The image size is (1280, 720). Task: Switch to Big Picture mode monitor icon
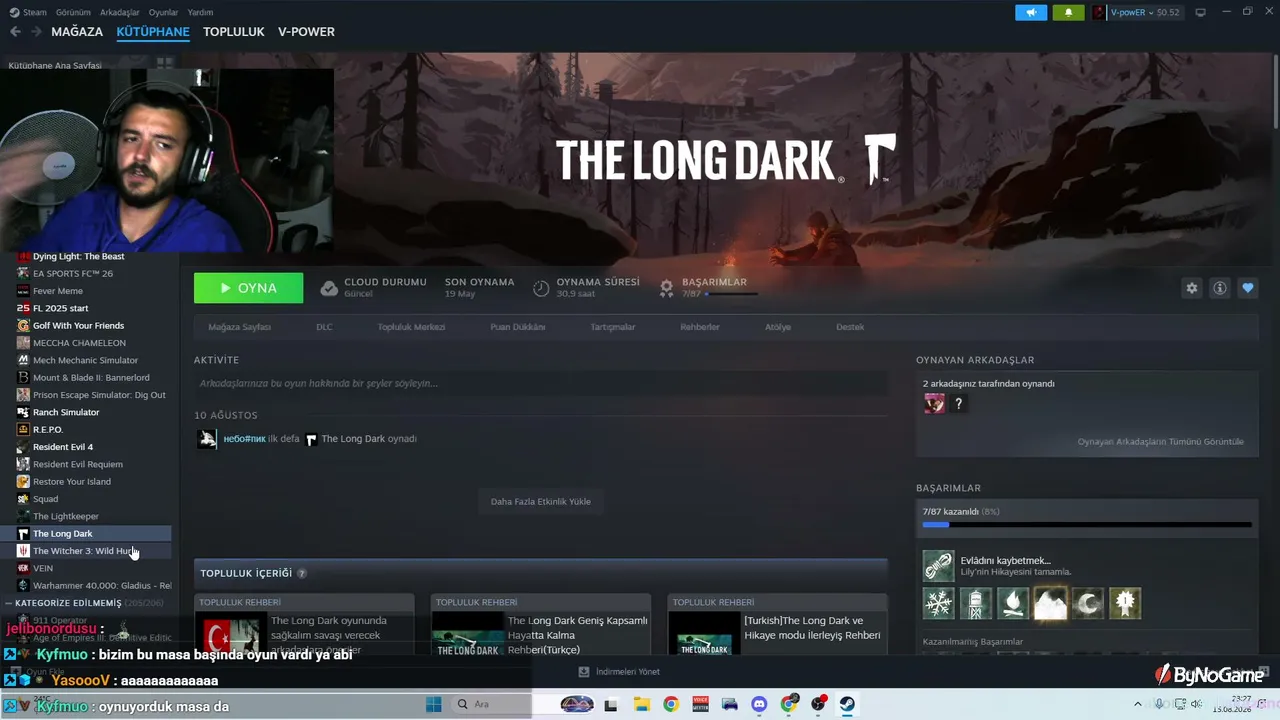(x=1201, y=12)
